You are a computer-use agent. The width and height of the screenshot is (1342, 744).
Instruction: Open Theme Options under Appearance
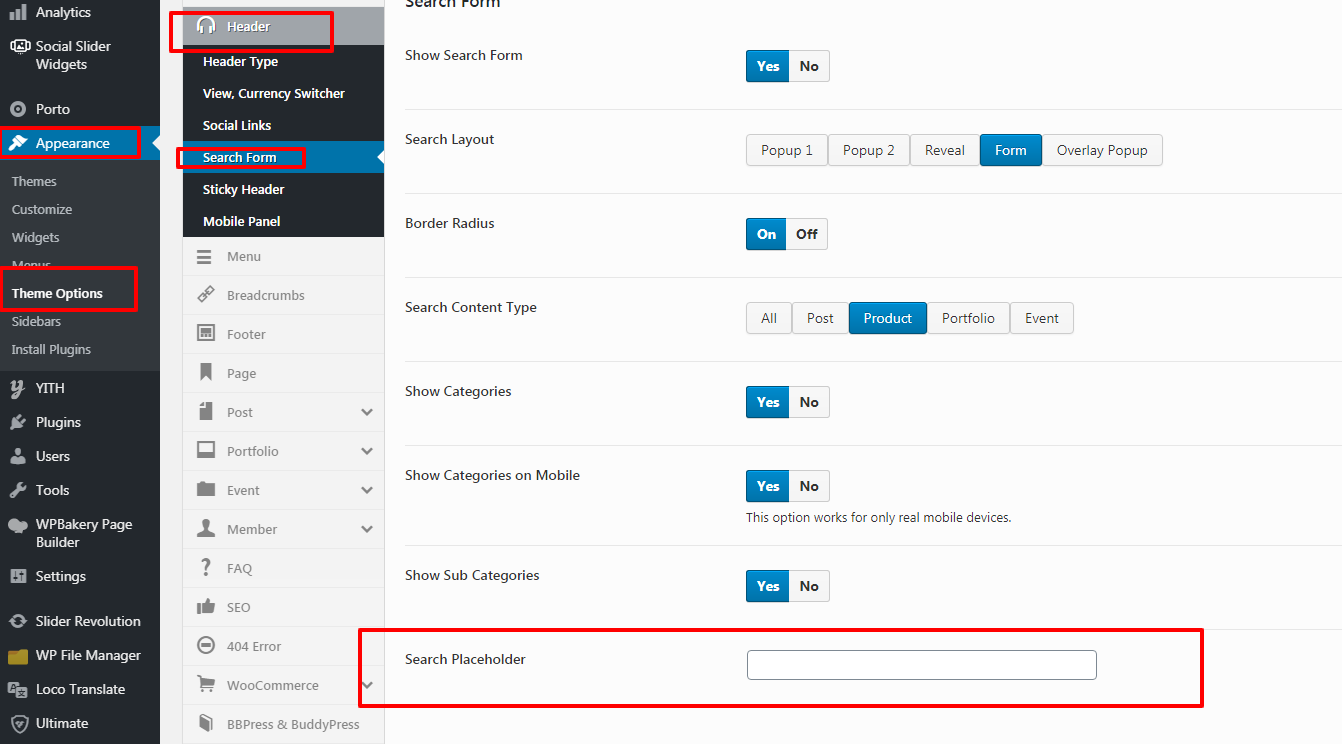pyautogui.click(x=57, y=293)
